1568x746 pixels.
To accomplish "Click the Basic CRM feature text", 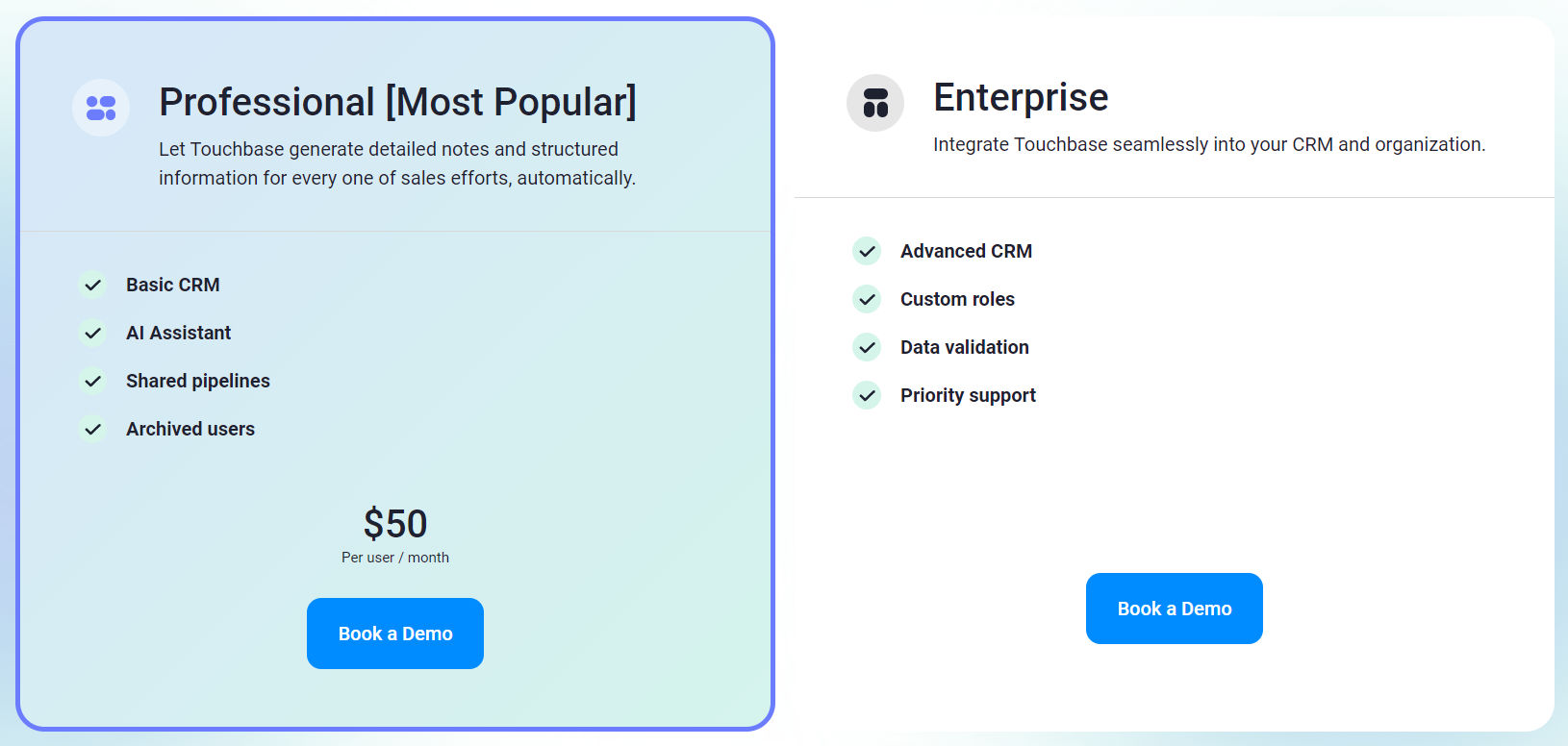I will [x=173, y=285].
